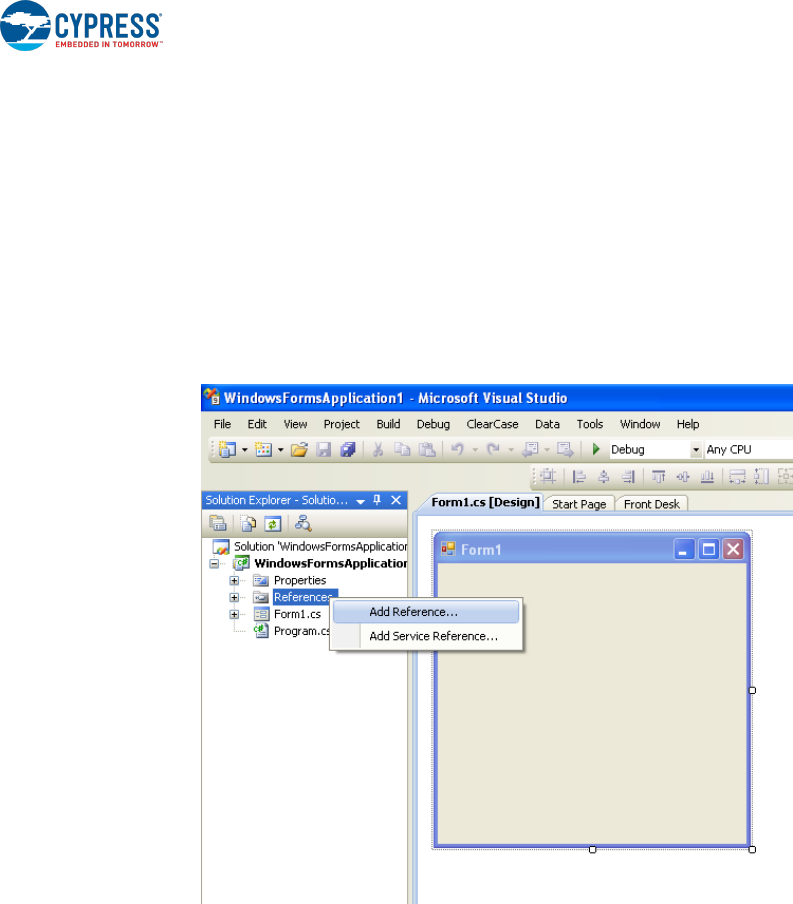Switch to the Start Page tab
The image size is (793, 904).
pos(579,504)
